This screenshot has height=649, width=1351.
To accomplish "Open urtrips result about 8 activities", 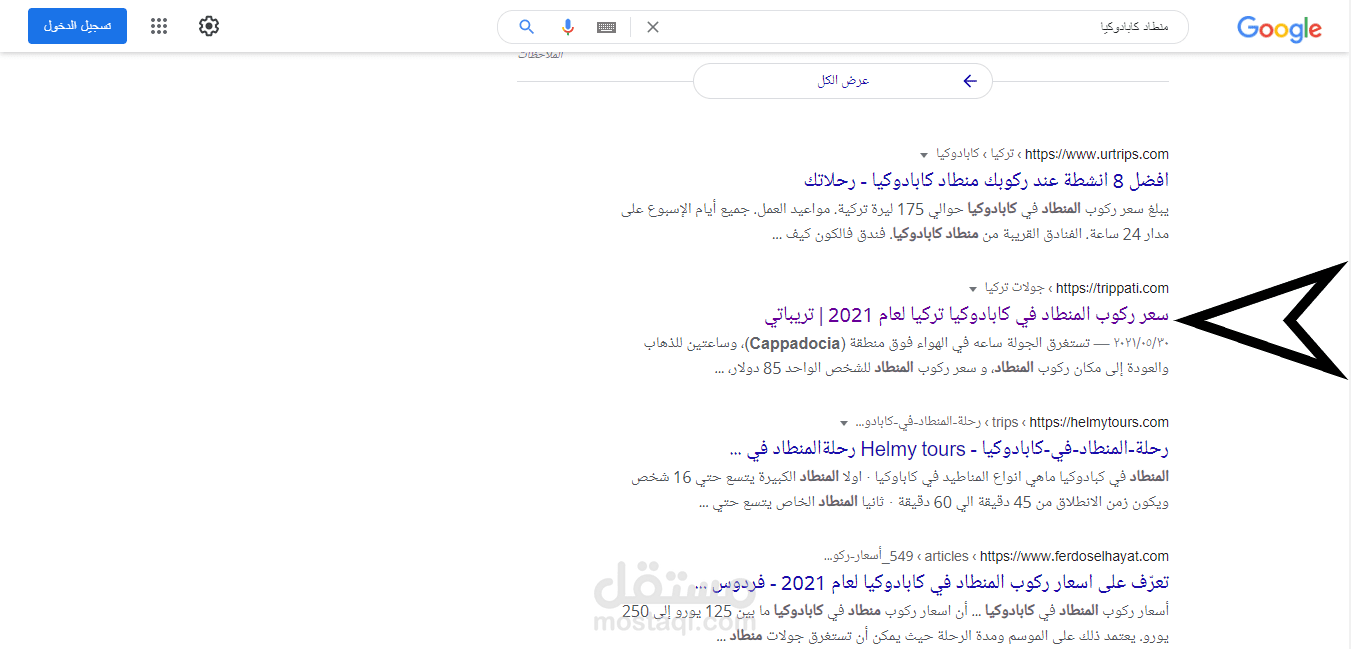I will coord(985,181).
